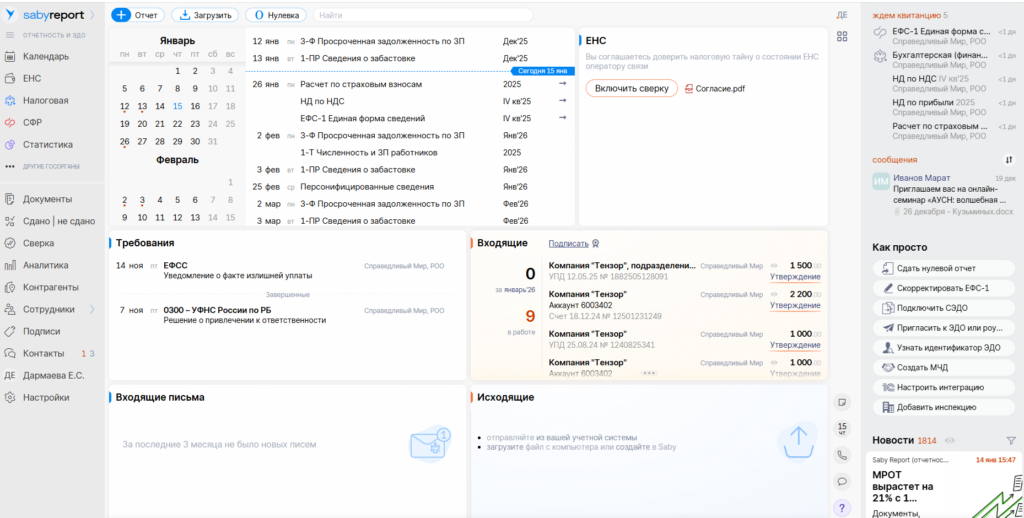Viewport: 1024px width, 518px height.
Task: Click the messages sort arrows icon
Action: [1009, 160]
